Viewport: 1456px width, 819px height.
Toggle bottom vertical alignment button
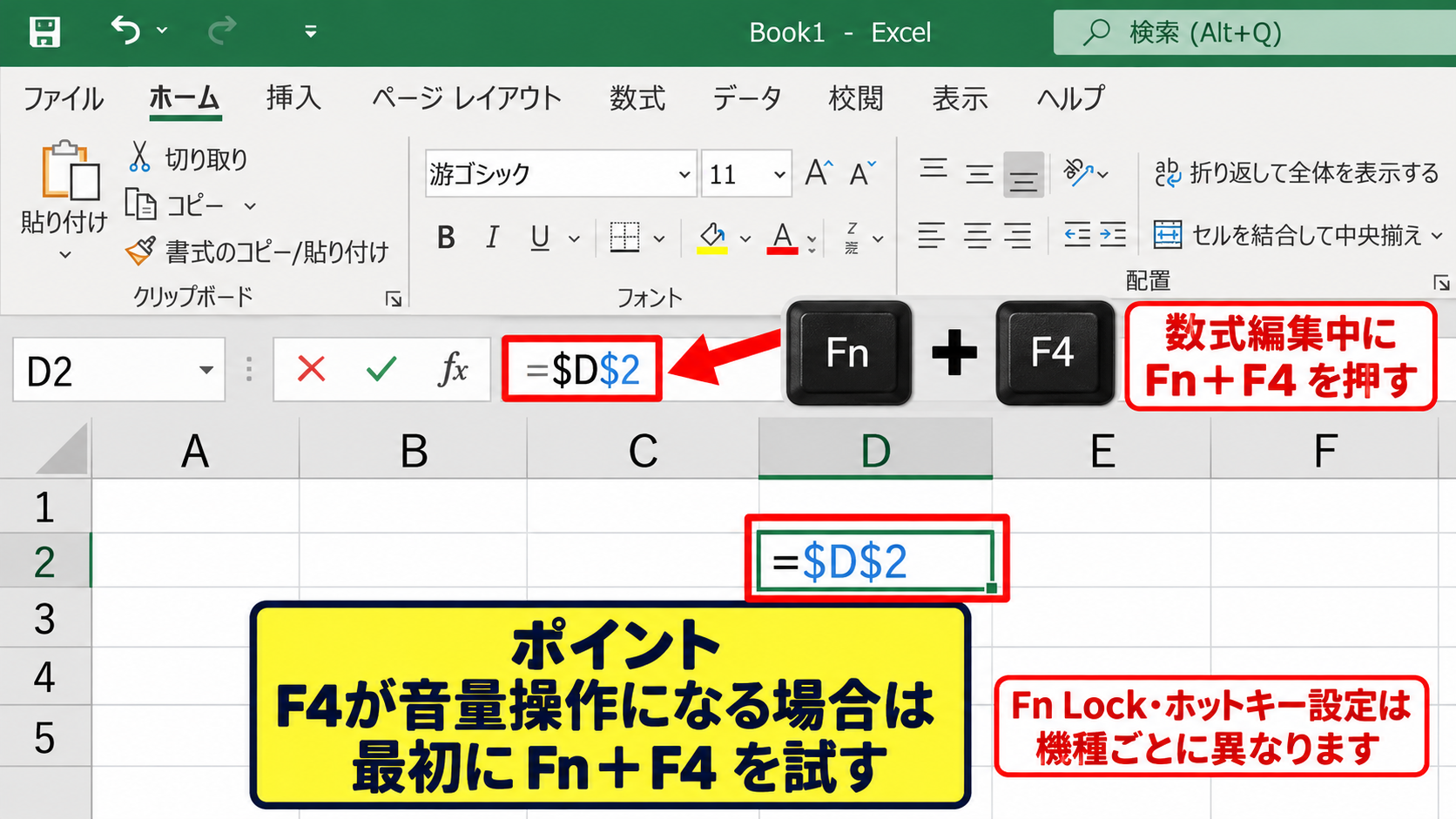coord(1023,174)
